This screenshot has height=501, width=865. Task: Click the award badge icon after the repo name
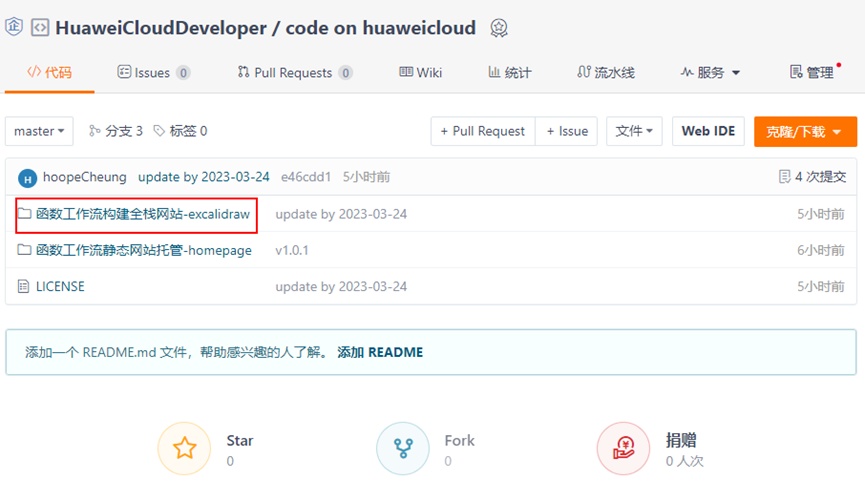(499, 28)
